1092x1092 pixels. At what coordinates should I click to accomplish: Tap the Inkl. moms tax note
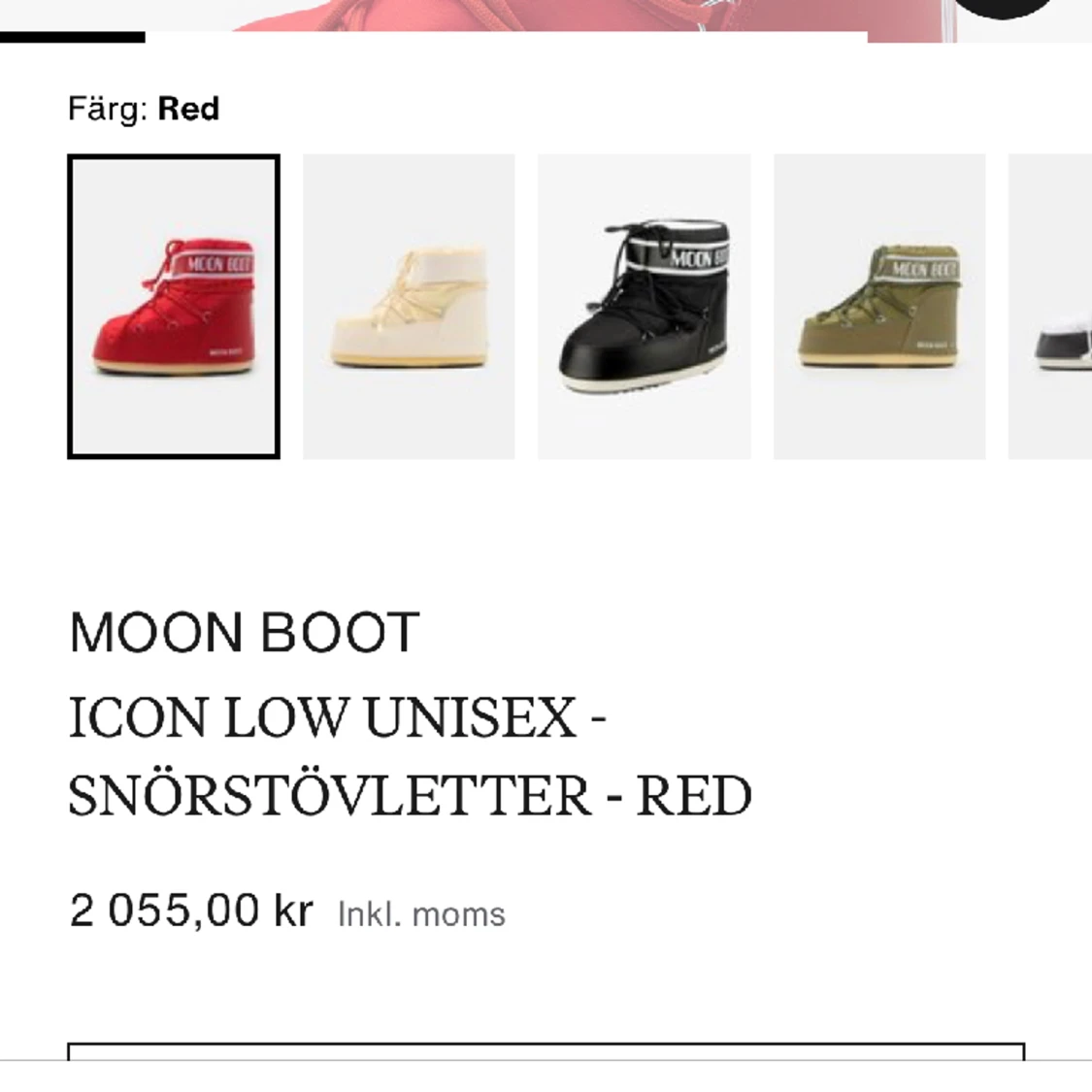pyautogui.click(x=421, y=914)
